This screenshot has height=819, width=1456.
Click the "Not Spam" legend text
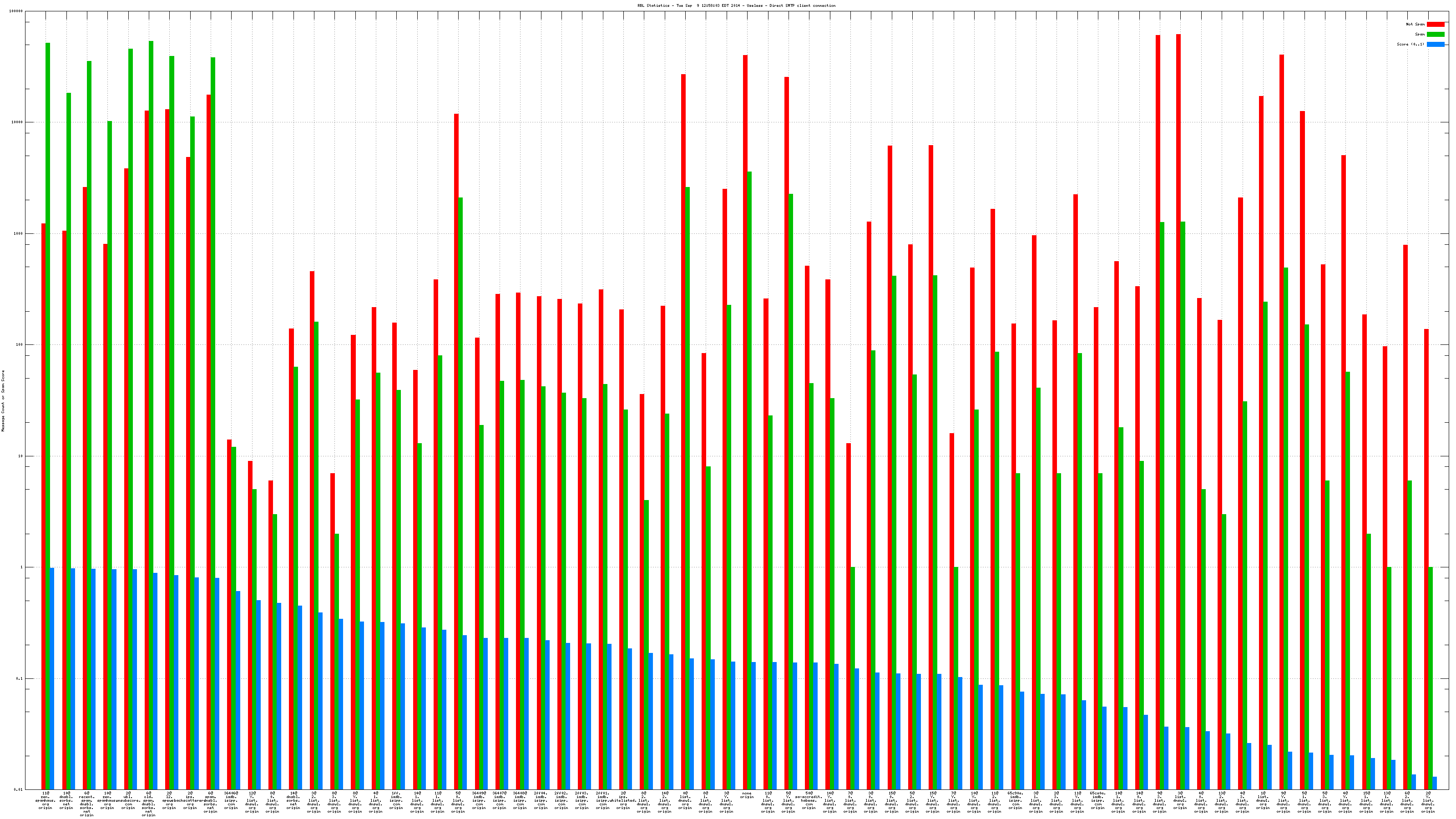click(x=1416, y=24)
